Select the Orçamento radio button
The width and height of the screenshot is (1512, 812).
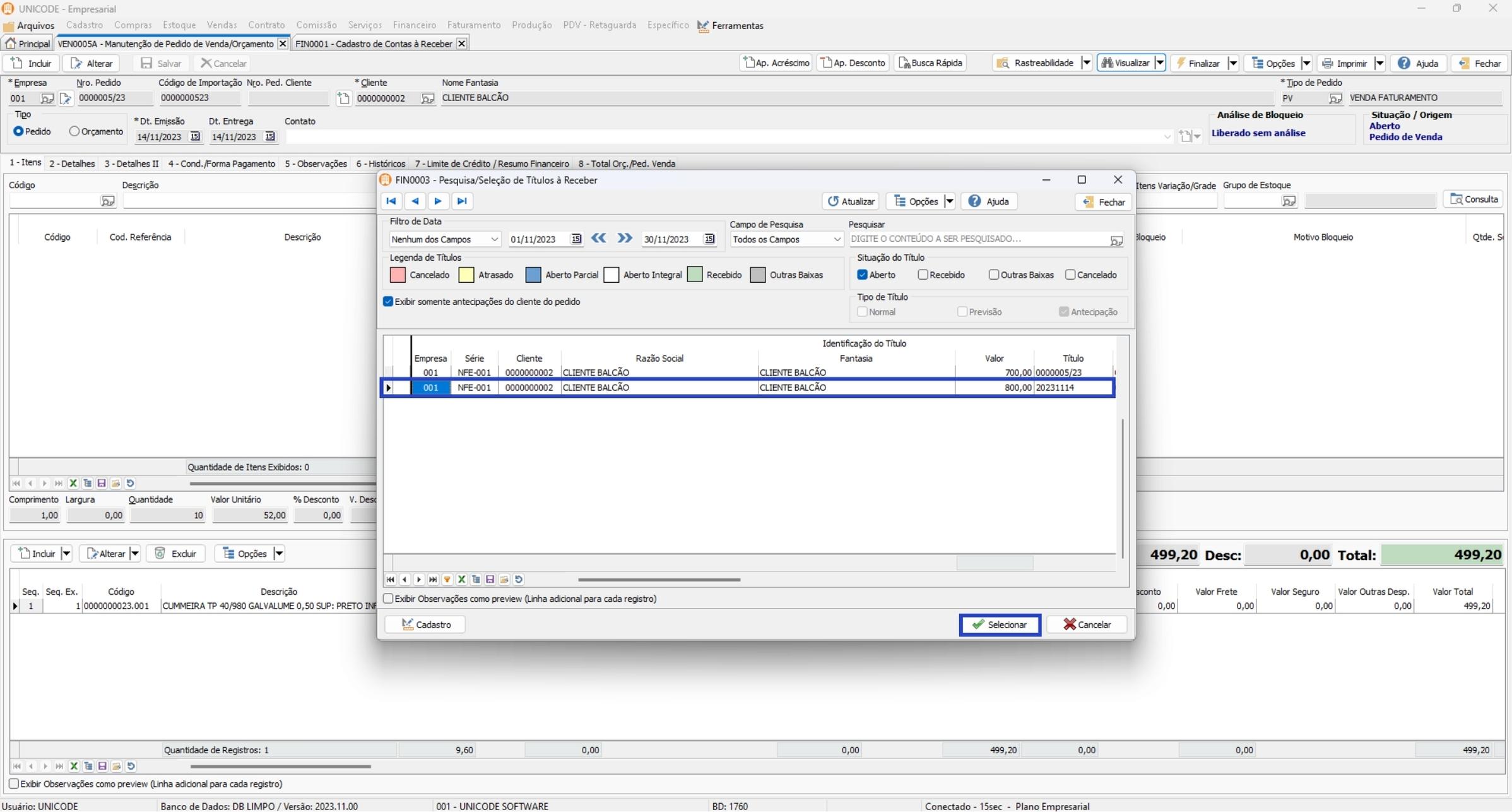coord(74,131)
